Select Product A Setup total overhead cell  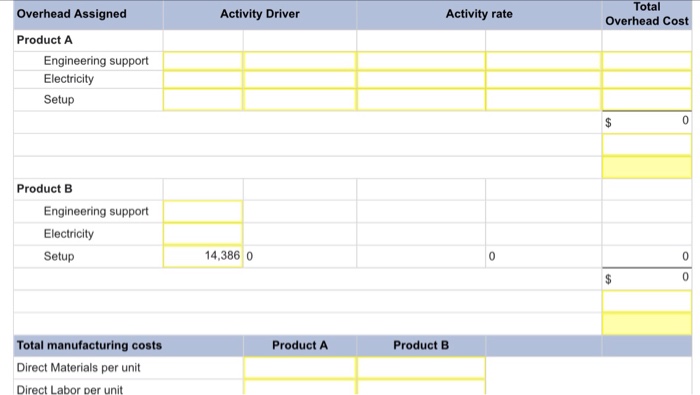(647, 100)
